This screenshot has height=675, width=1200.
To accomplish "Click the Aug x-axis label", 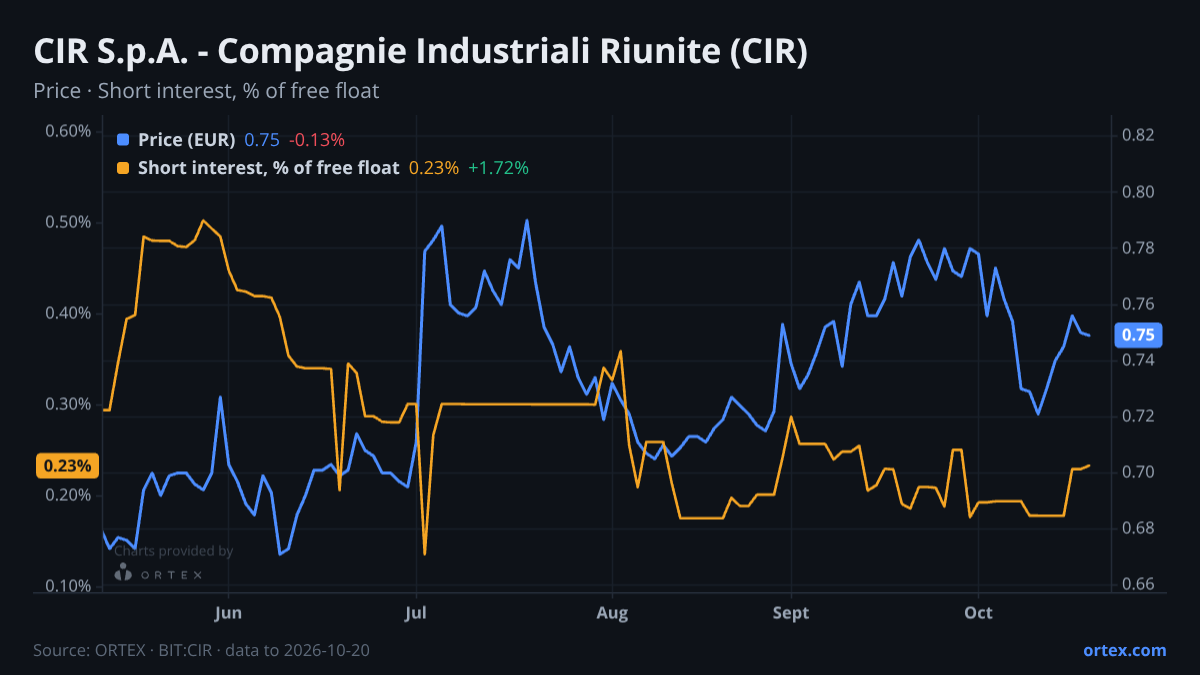I will tap(611, 613).
